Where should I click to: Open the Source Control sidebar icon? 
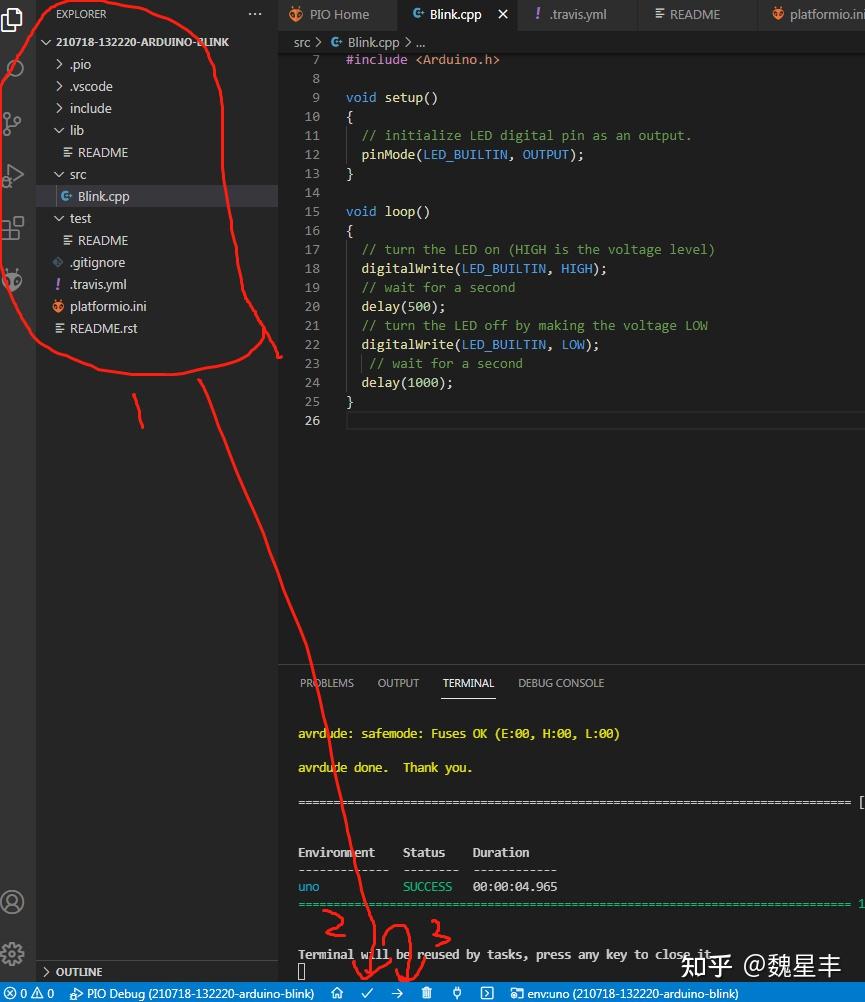tap(15, 120)
